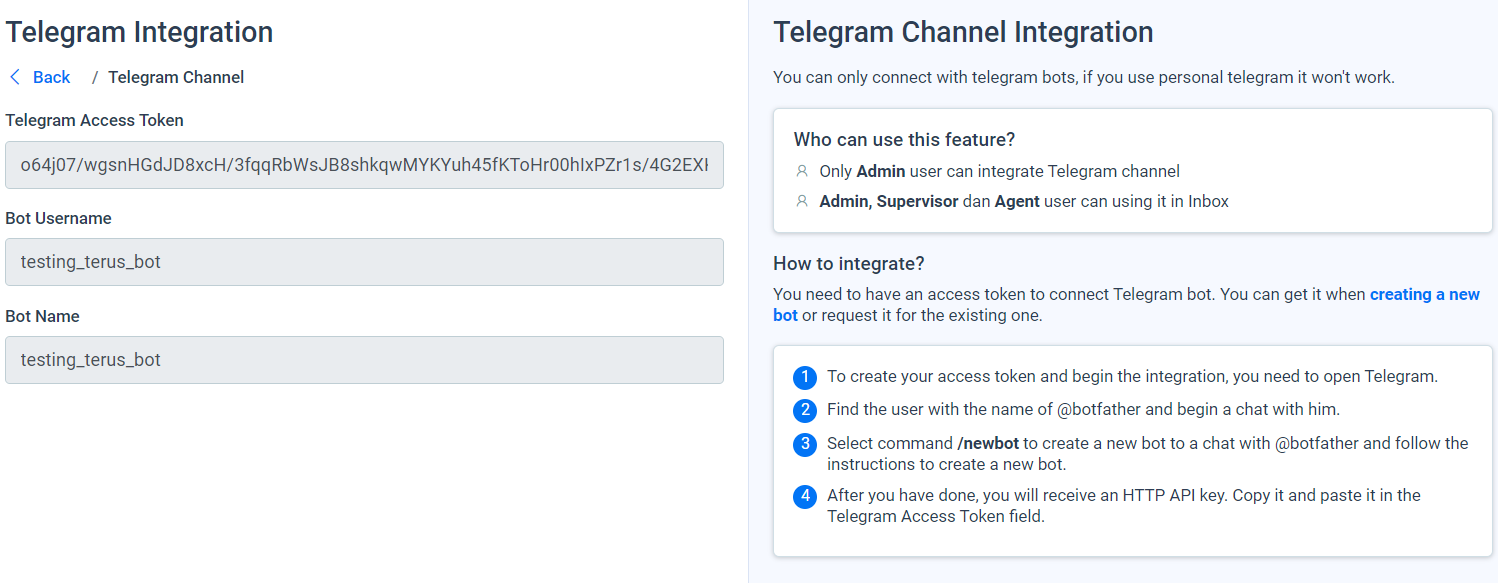Click the Telegram Integration page title
This screenshot has width=1498, height=583.
coord(139,31)
